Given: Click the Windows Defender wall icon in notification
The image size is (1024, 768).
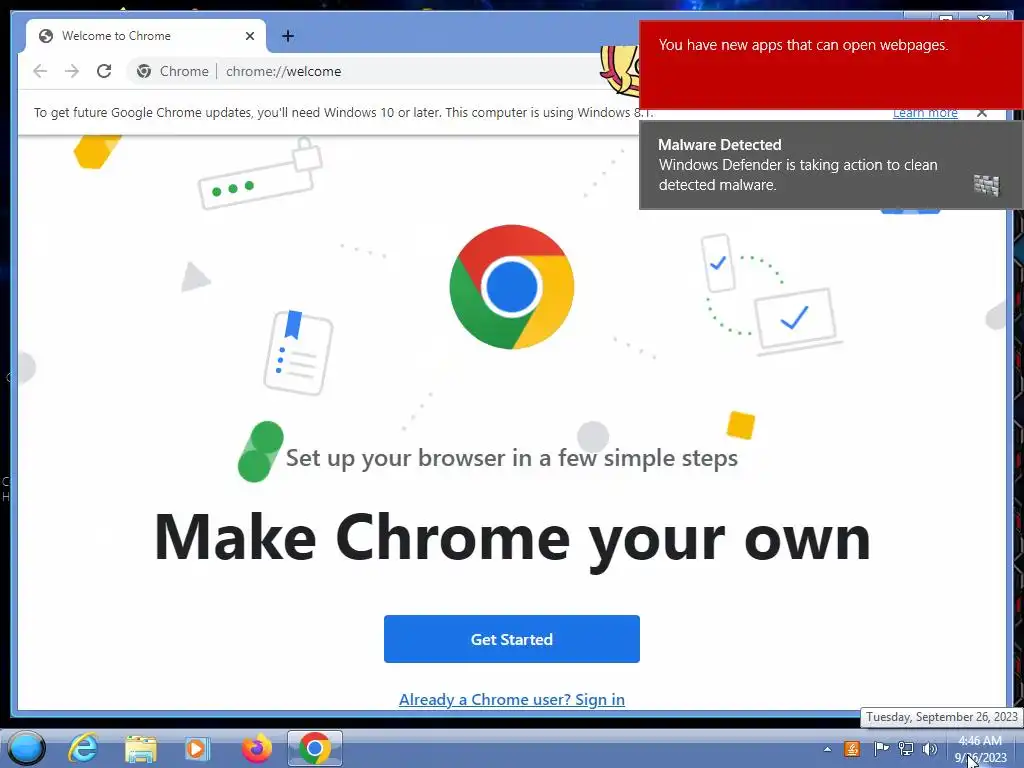Looking at the screenshot, I should pos(986,185).
